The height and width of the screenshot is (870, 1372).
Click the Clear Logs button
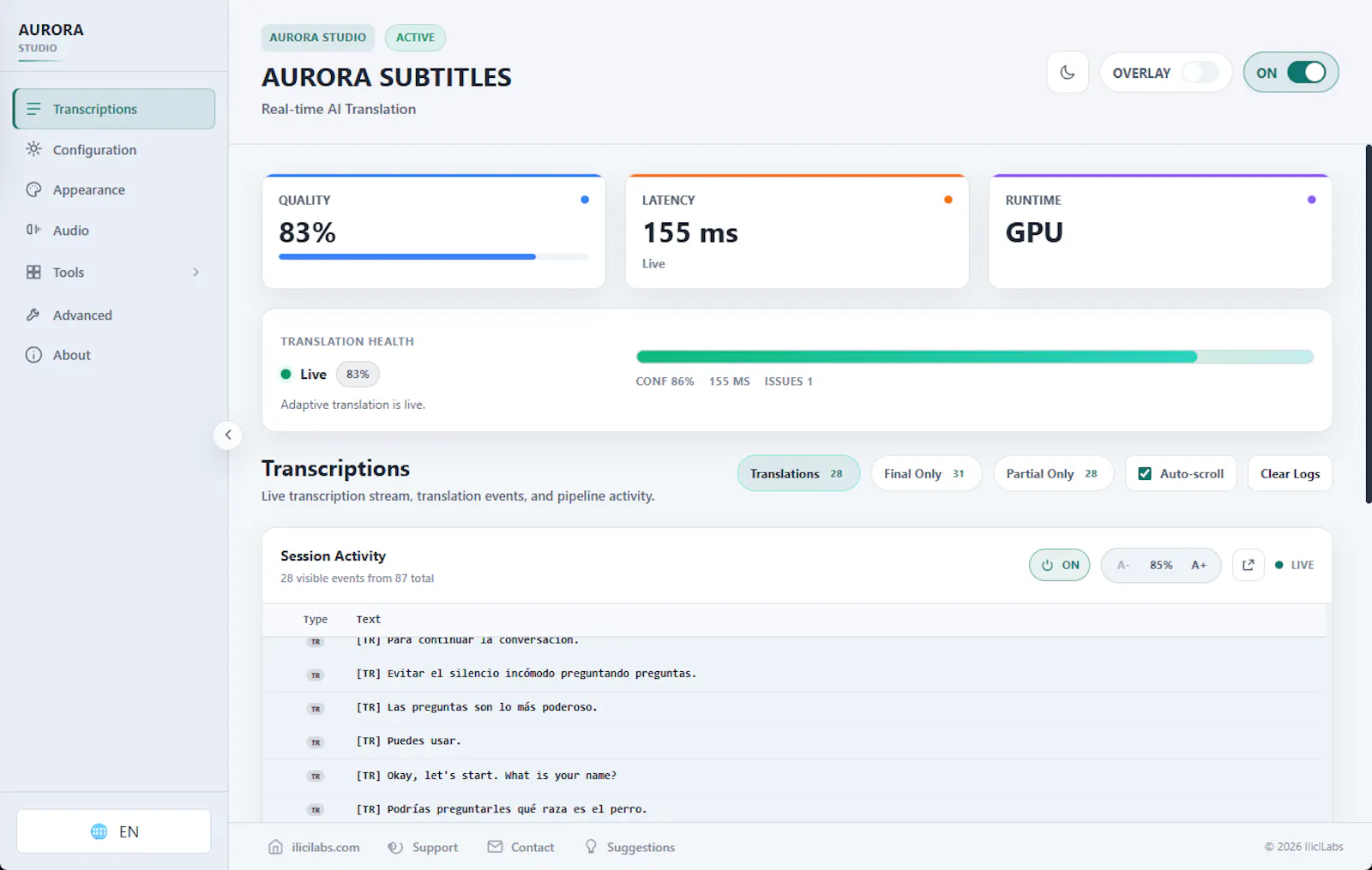tap(1290, 473)
